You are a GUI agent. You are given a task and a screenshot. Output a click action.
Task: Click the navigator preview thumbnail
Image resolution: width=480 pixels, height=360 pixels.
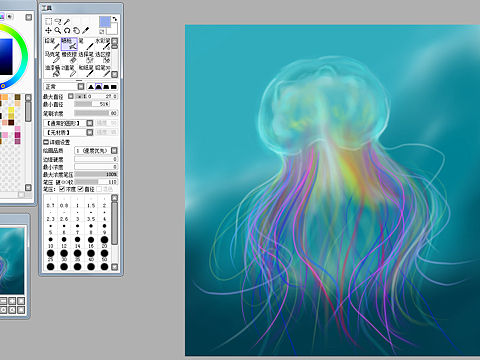(12, 261)
